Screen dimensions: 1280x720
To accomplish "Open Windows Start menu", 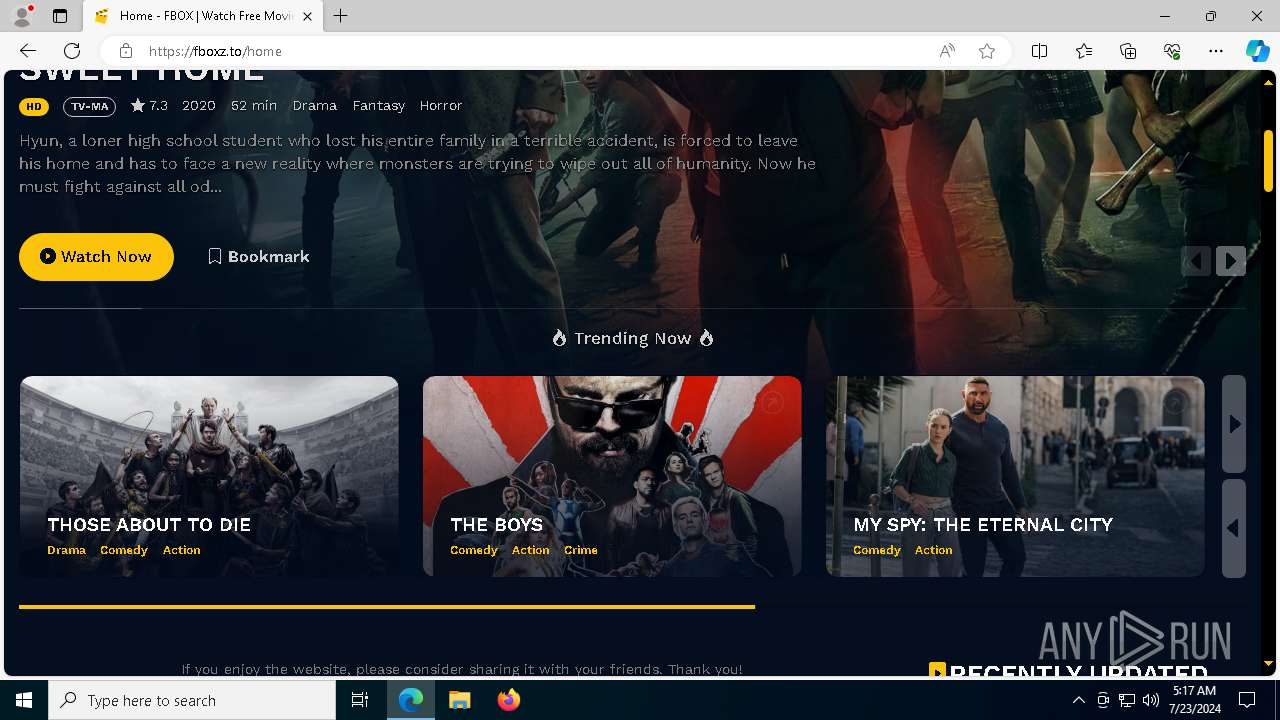I will pos(24,700).
